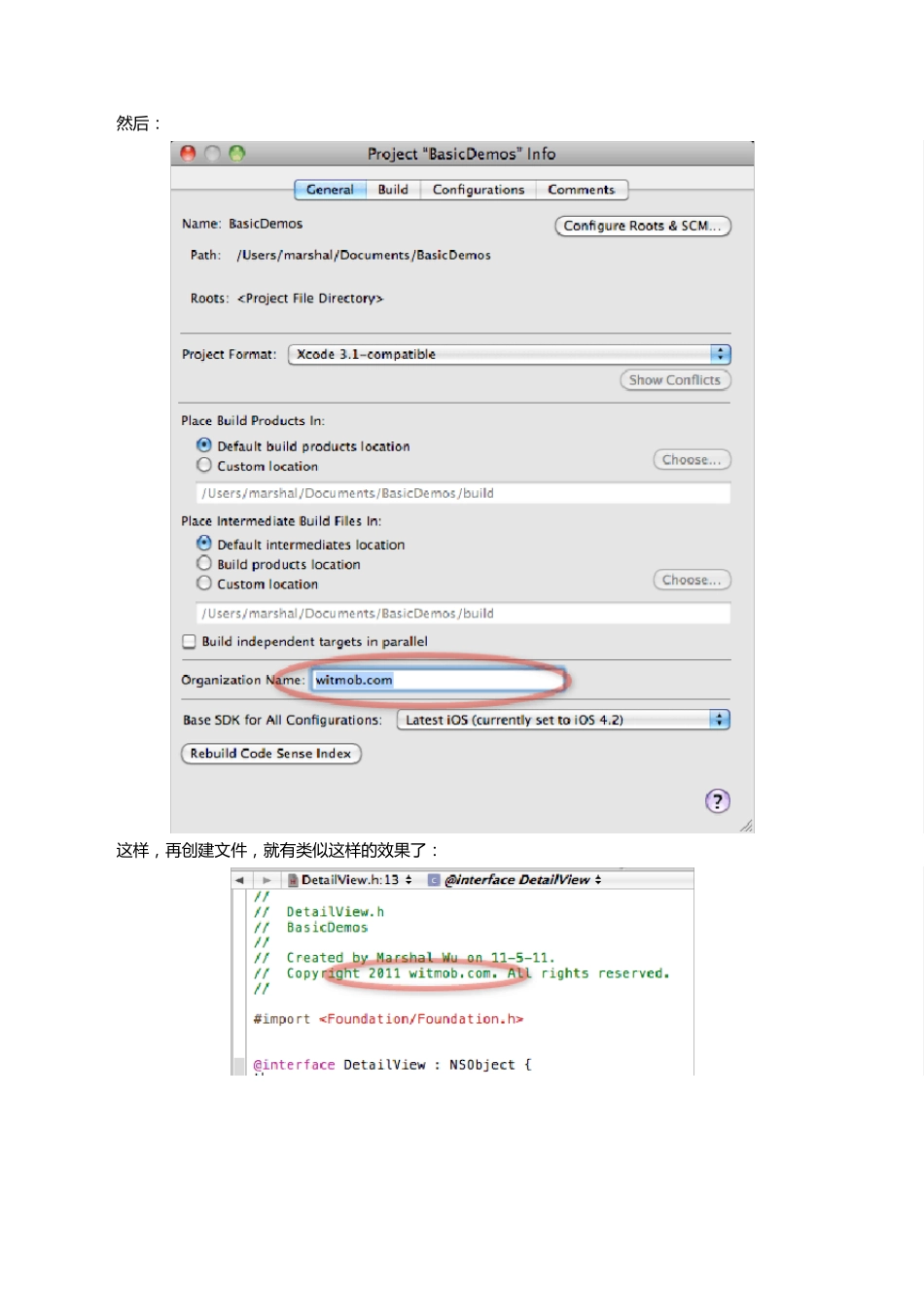Click the #import Foundation line in editor
The image size is (924, 1307).
[x=388, y=1019]
